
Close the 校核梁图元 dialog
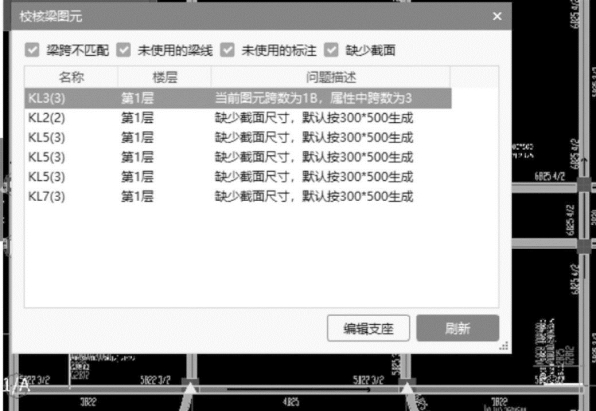click(x=497, y=16)
